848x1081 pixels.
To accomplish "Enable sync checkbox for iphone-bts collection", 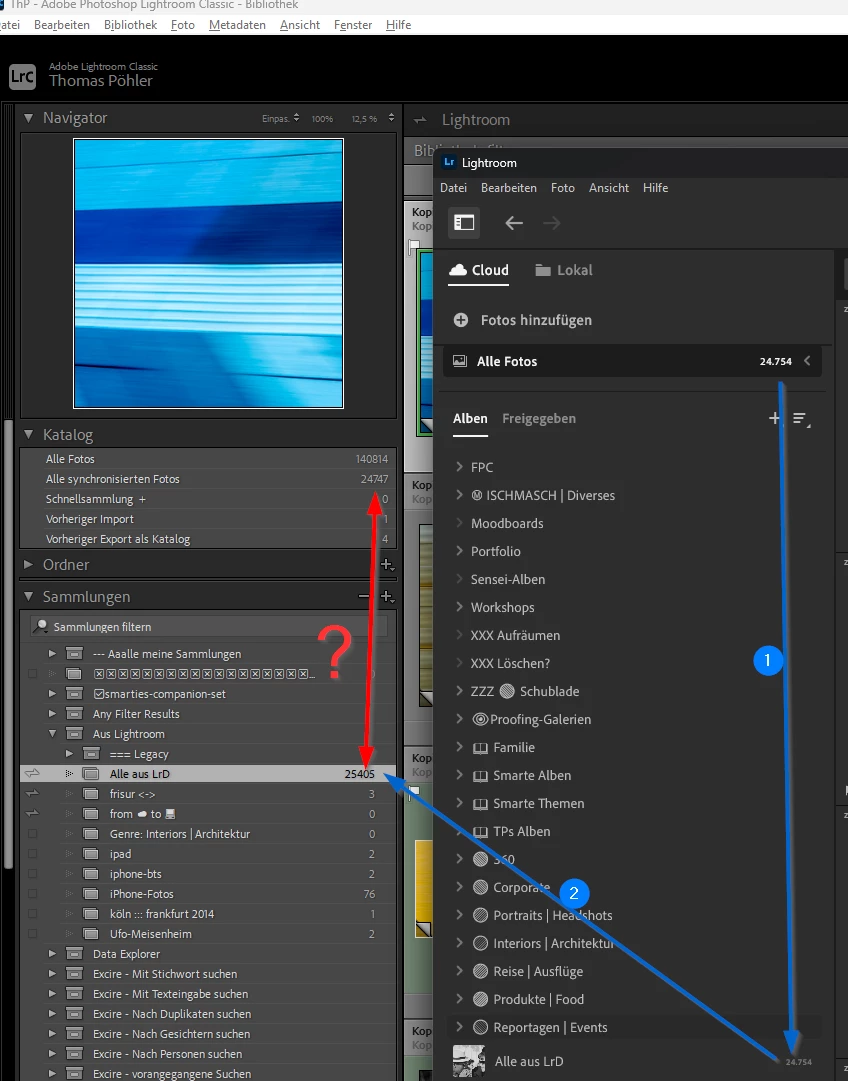I will coord(32,873).
